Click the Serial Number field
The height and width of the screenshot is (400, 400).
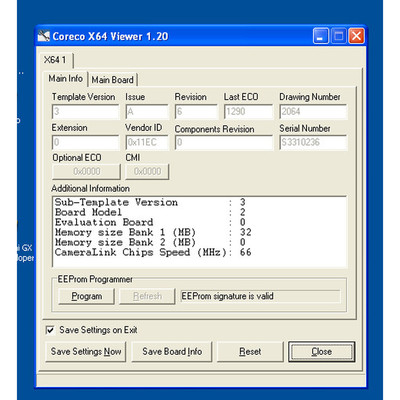(x=313, y=142)
